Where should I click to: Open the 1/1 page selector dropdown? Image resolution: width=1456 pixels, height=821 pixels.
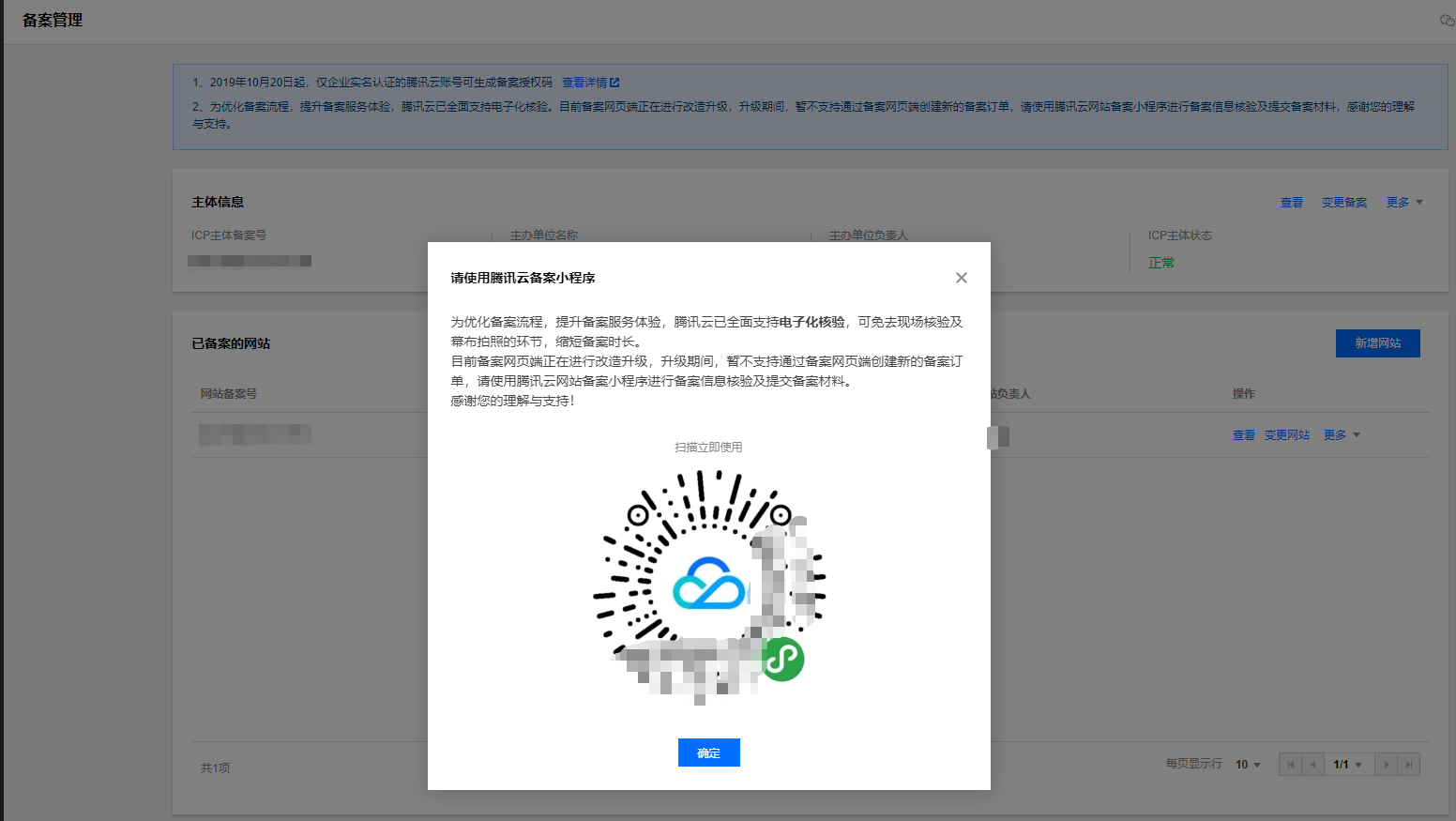1348,765
